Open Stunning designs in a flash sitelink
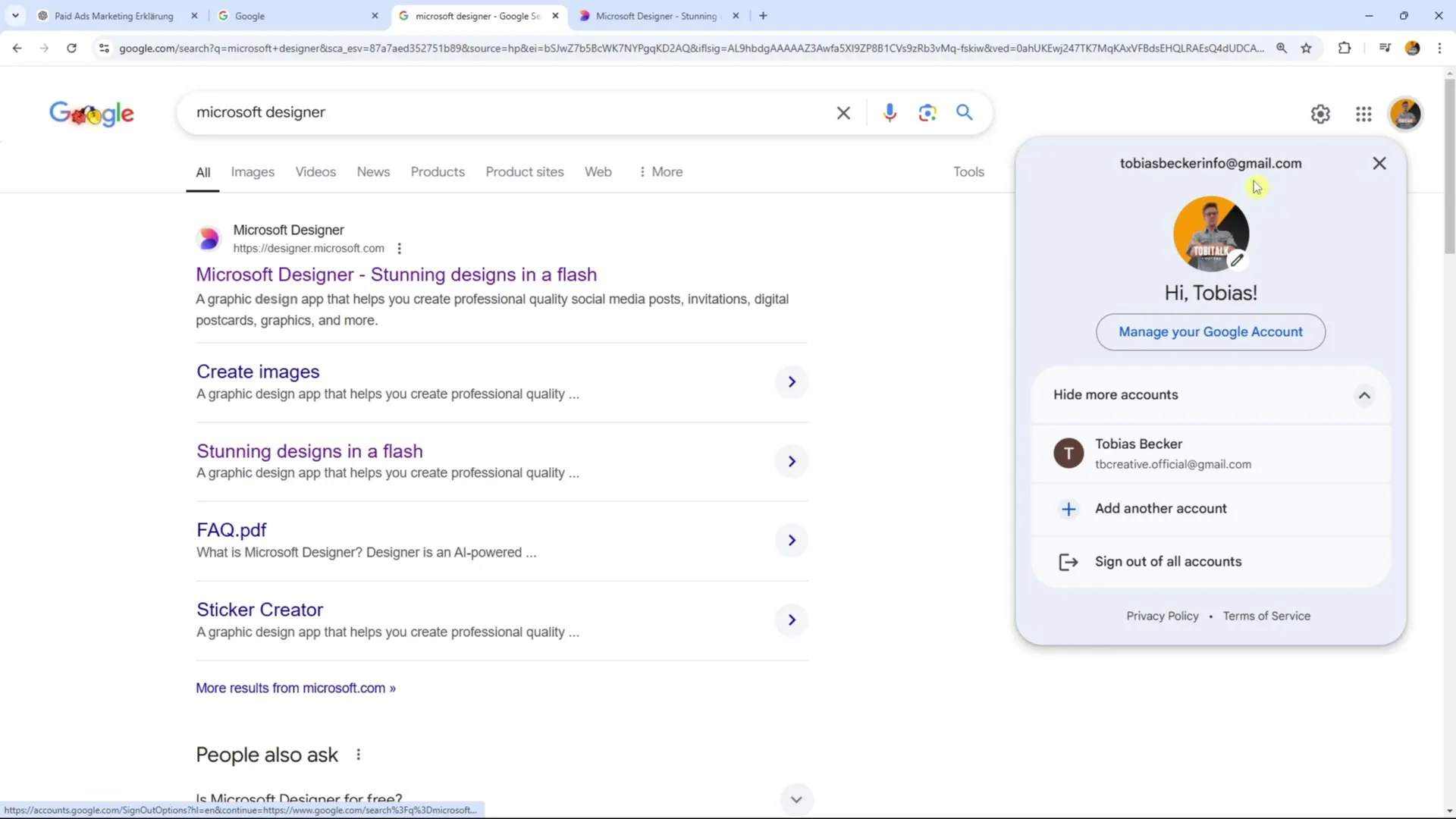Image resolution: width=1456 pixels, height=819 pixels. tap(309, 451)
